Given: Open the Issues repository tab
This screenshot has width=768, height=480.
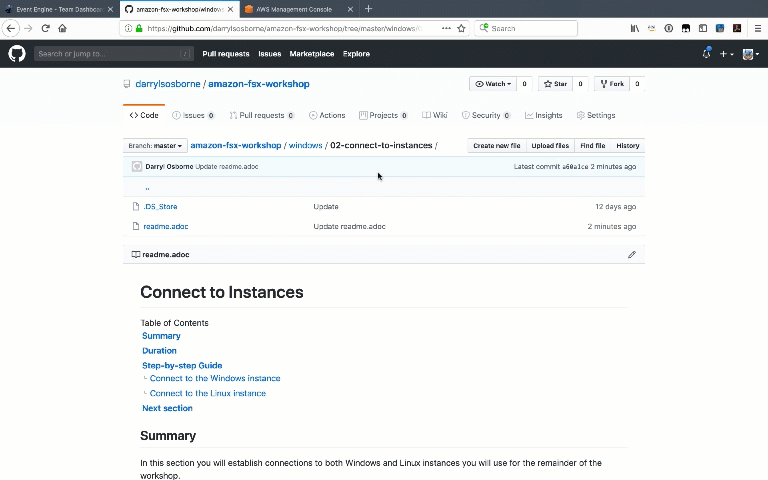Looking at the screenshot, I should point(193,115).
